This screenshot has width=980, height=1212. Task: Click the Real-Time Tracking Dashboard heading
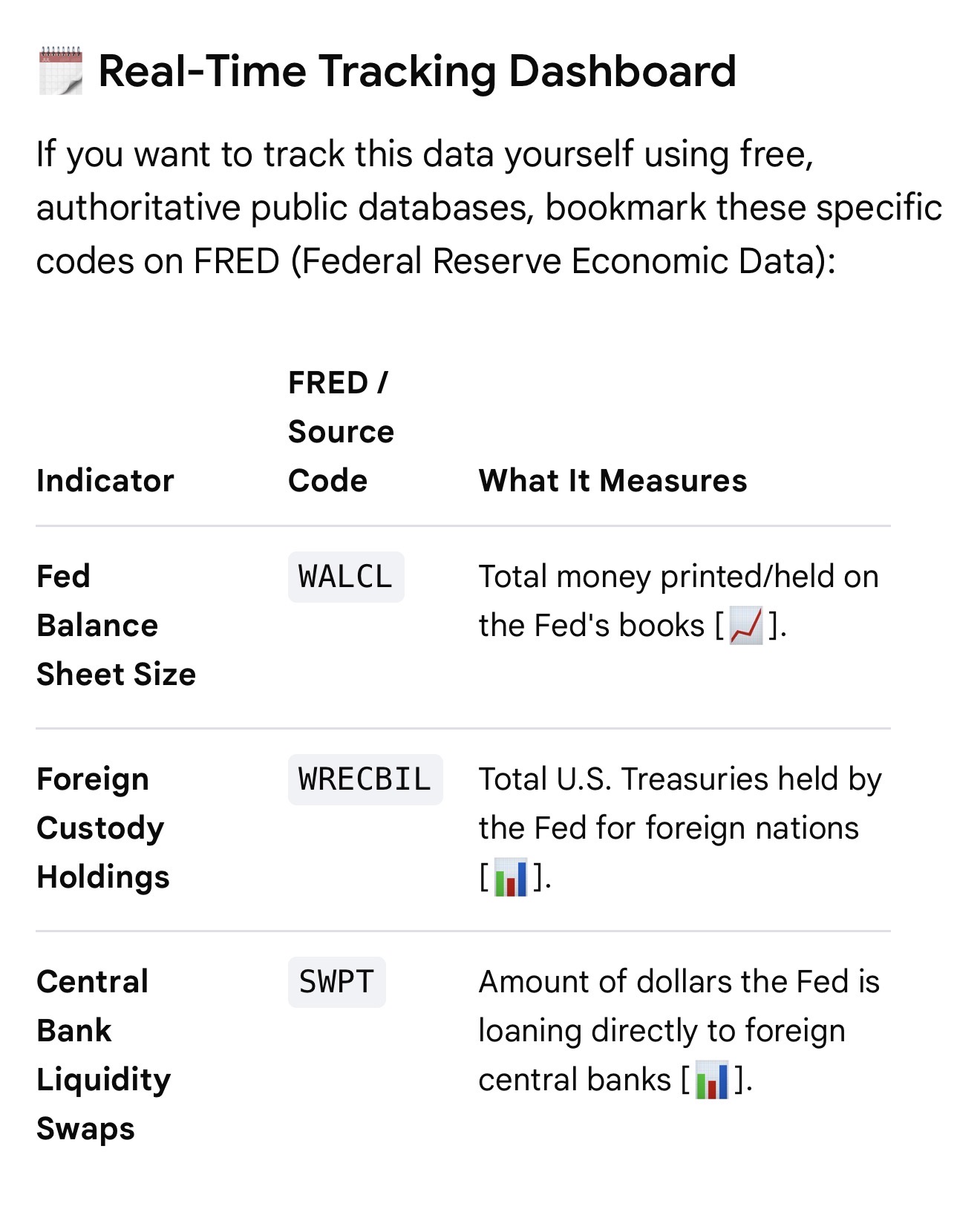[x=417, y=71]
